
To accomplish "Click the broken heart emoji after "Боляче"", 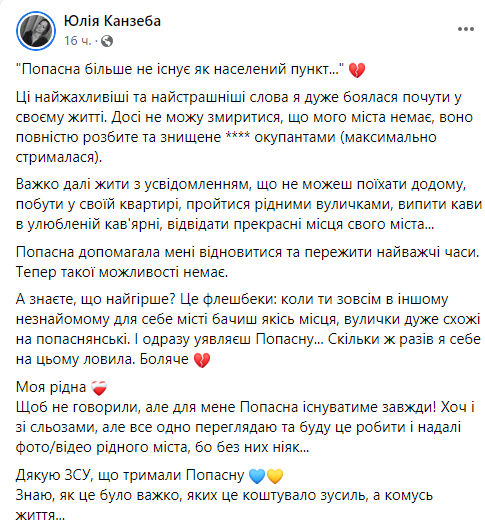I will coord(202,361).
